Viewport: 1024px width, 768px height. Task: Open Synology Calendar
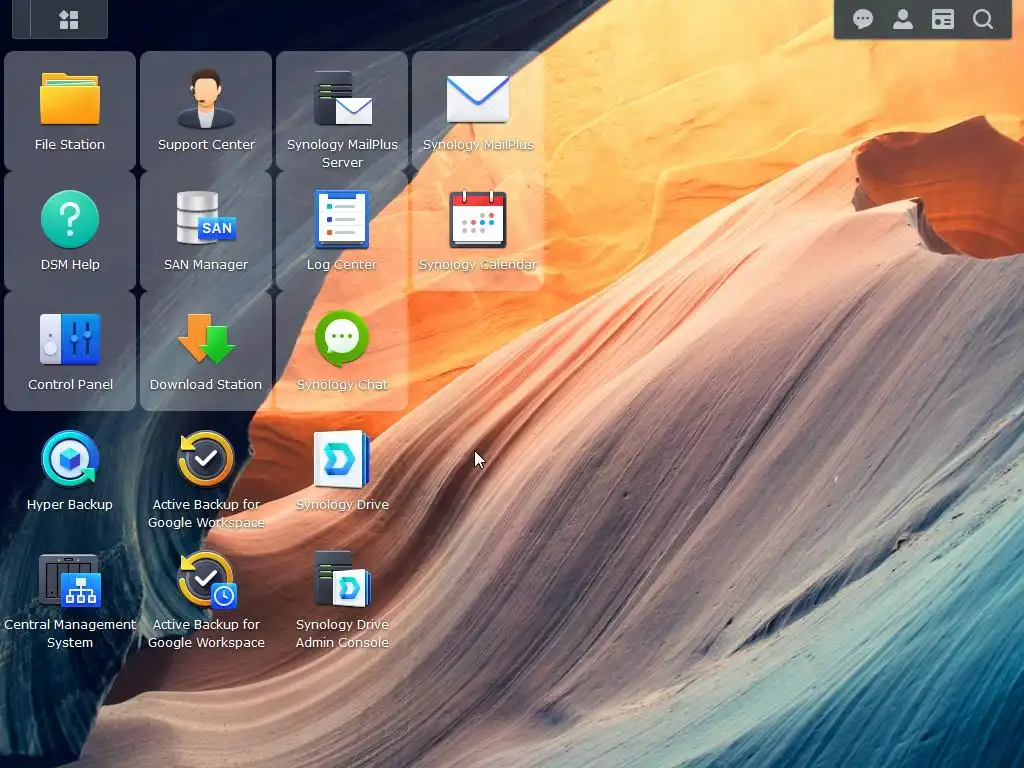[477, 219]
